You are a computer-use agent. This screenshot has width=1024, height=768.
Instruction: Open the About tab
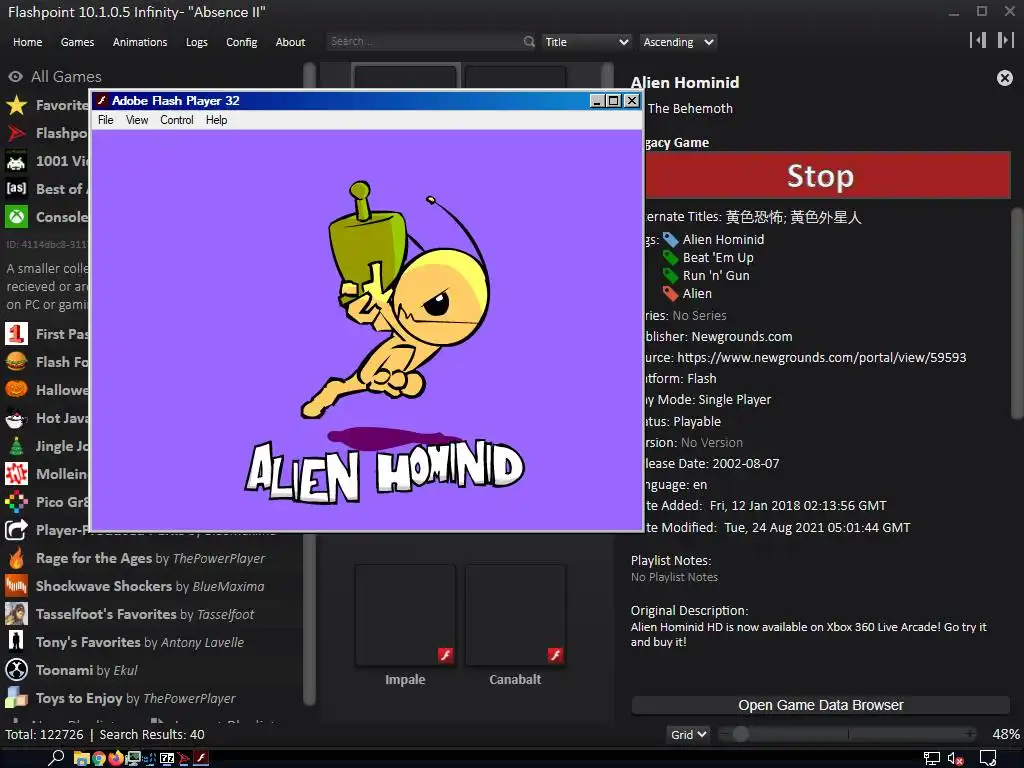(290, 42)
